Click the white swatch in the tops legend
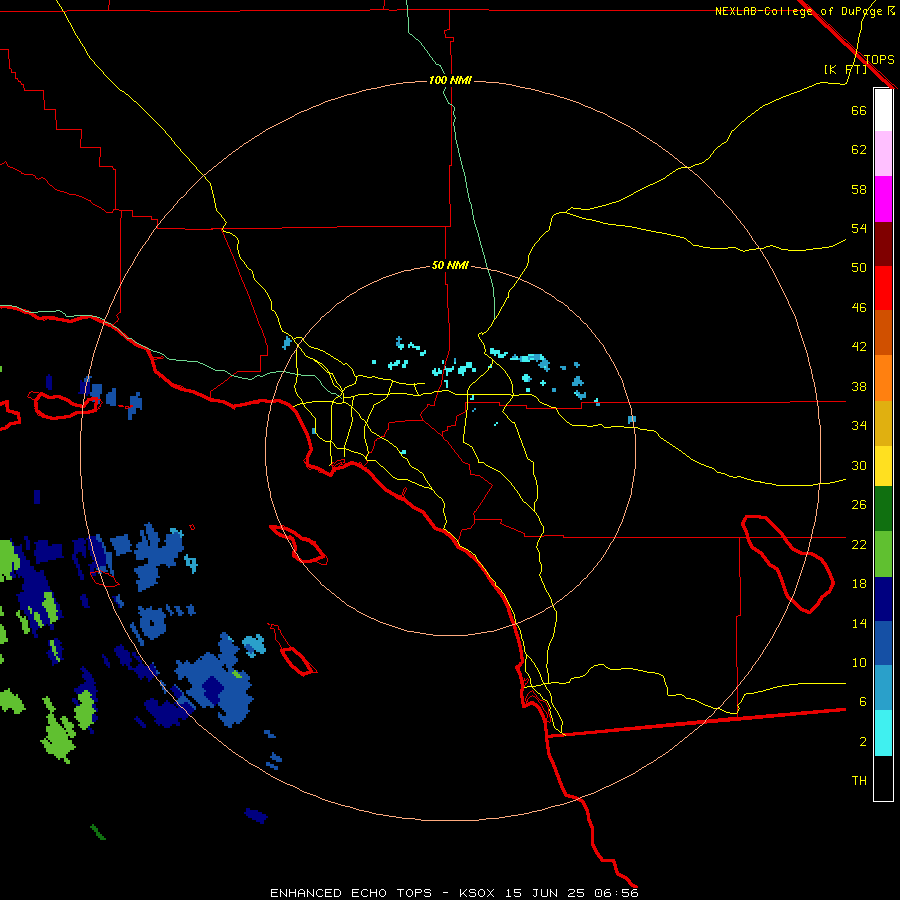The height and width of the screenshot is (900, 900). coord(883,110)
